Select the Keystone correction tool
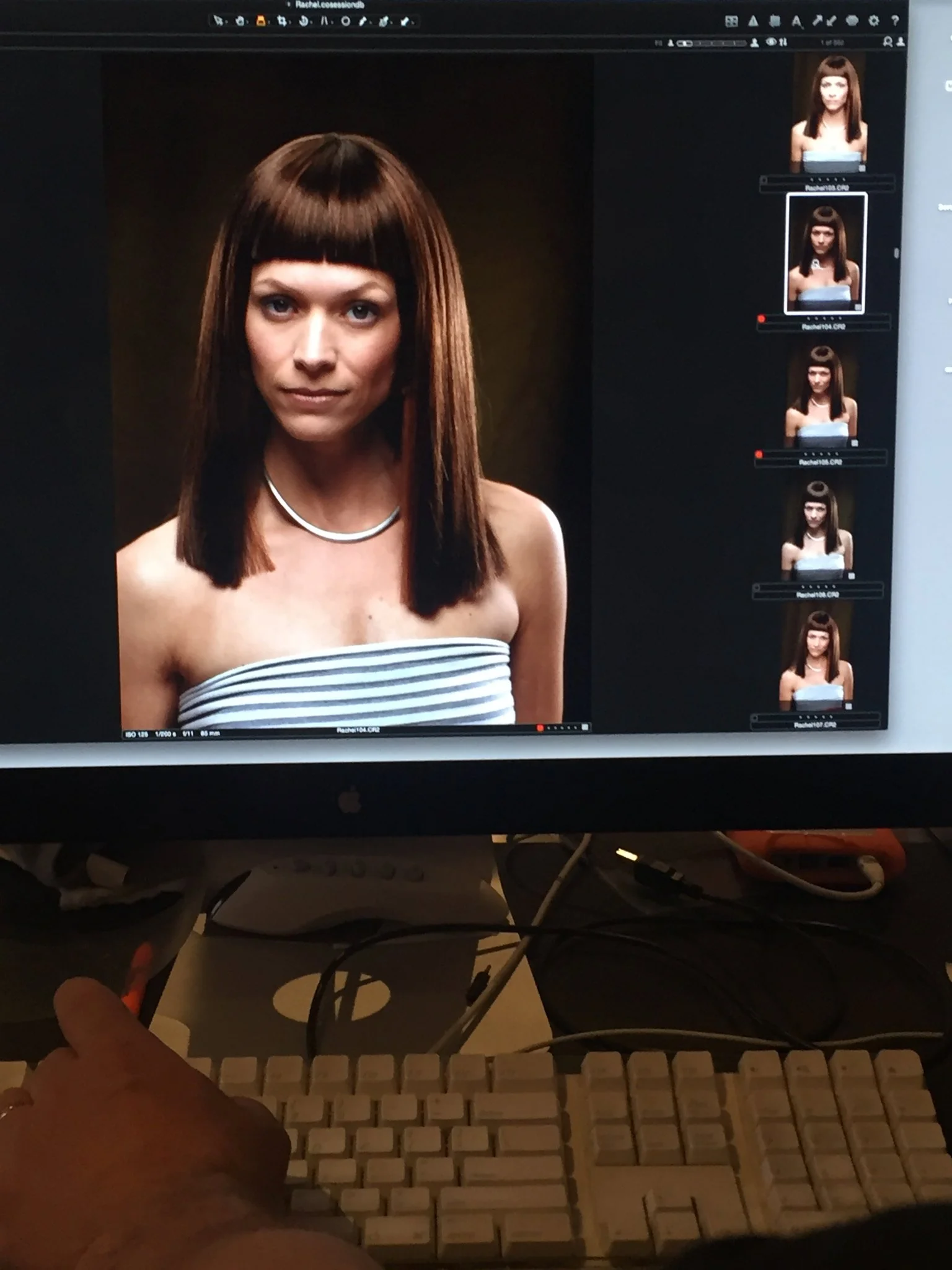The image size is (952, 1270). [x=324, y=21]
